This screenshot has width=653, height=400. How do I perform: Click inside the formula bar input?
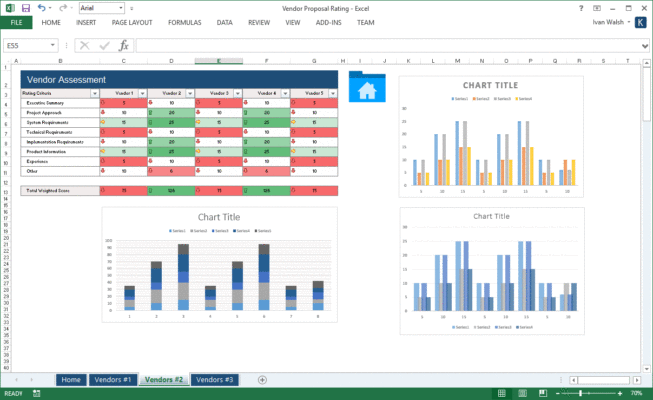(380, 45)
